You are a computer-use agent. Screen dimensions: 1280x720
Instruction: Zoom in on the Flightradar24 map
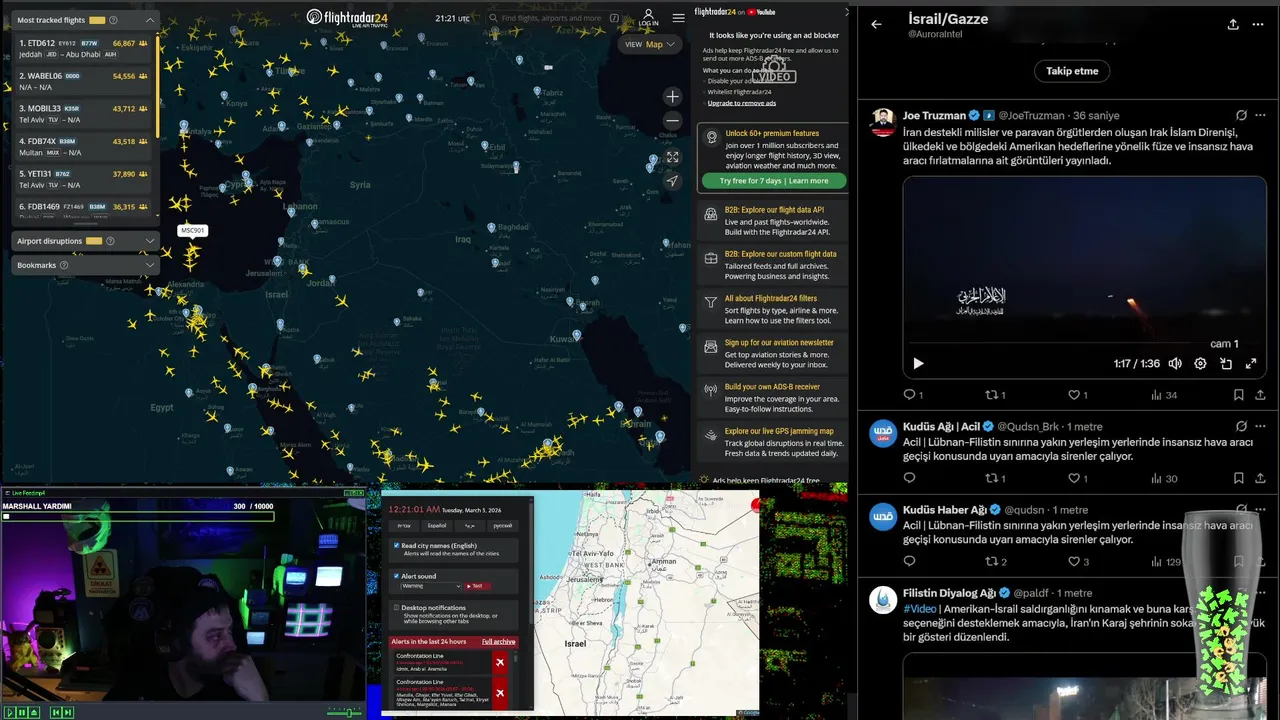click(672, 97)
